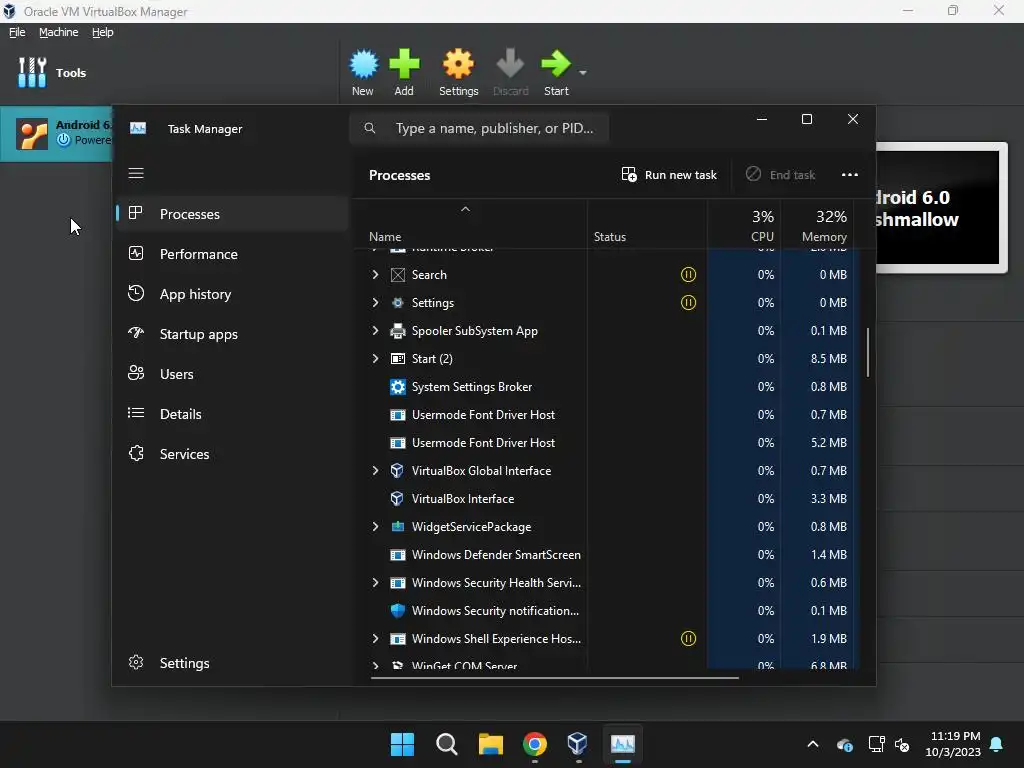Select the VirtualBox Interface process row
The width and height of the screenshot is (1024, 768).
click(605, 499)
